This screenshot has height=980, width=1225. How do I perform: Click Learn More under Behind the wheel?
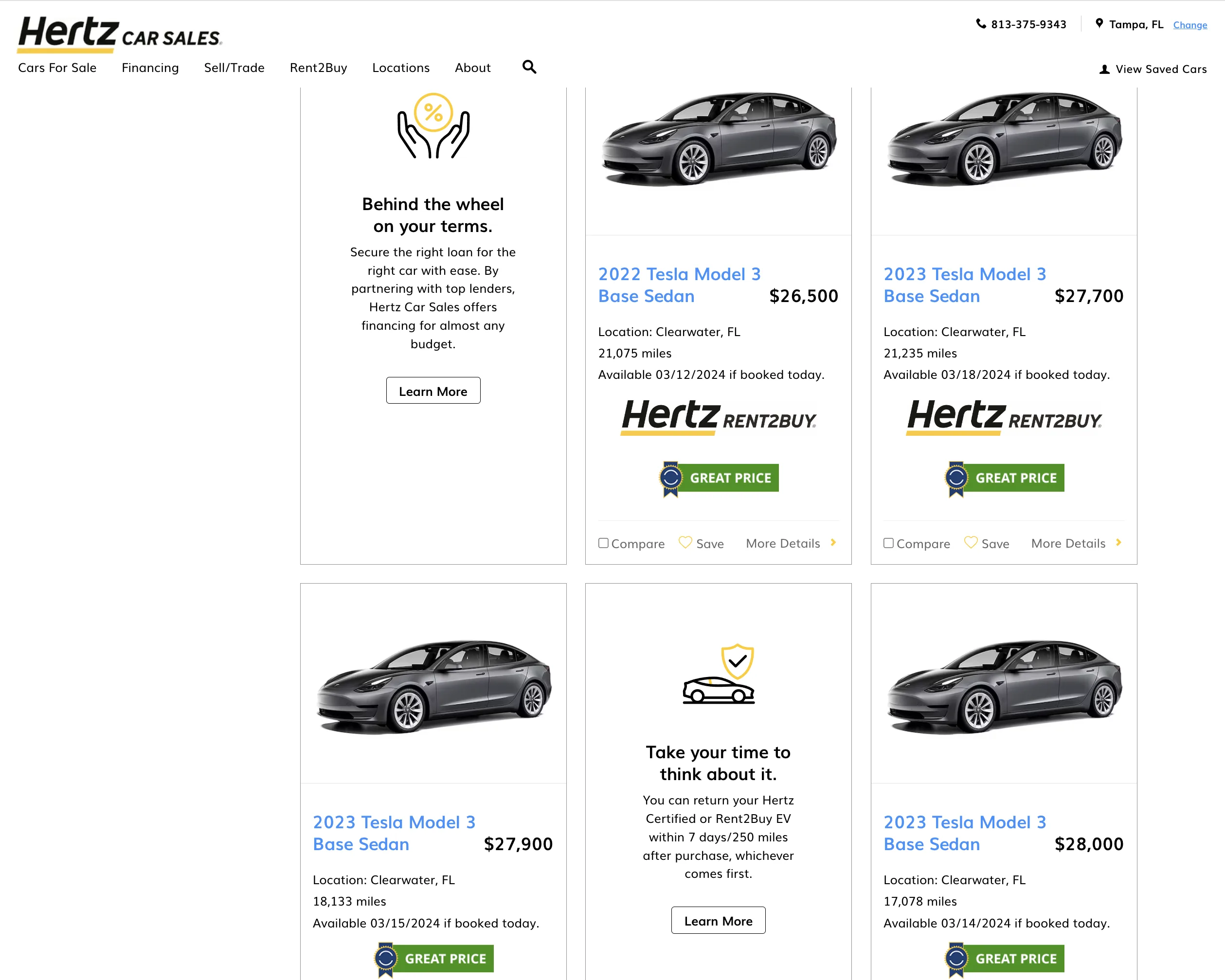pyautogui.click(x=433, y=391)
